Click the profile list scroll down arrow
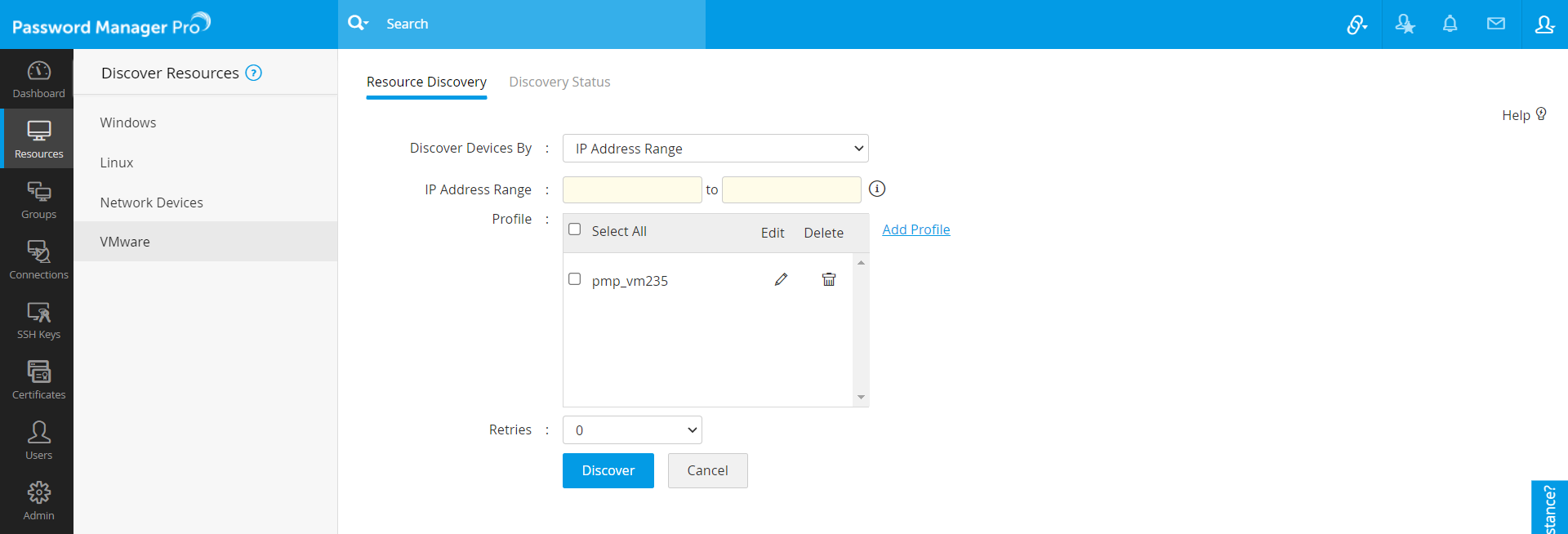 pyautogui.click(x=861, y=398)
